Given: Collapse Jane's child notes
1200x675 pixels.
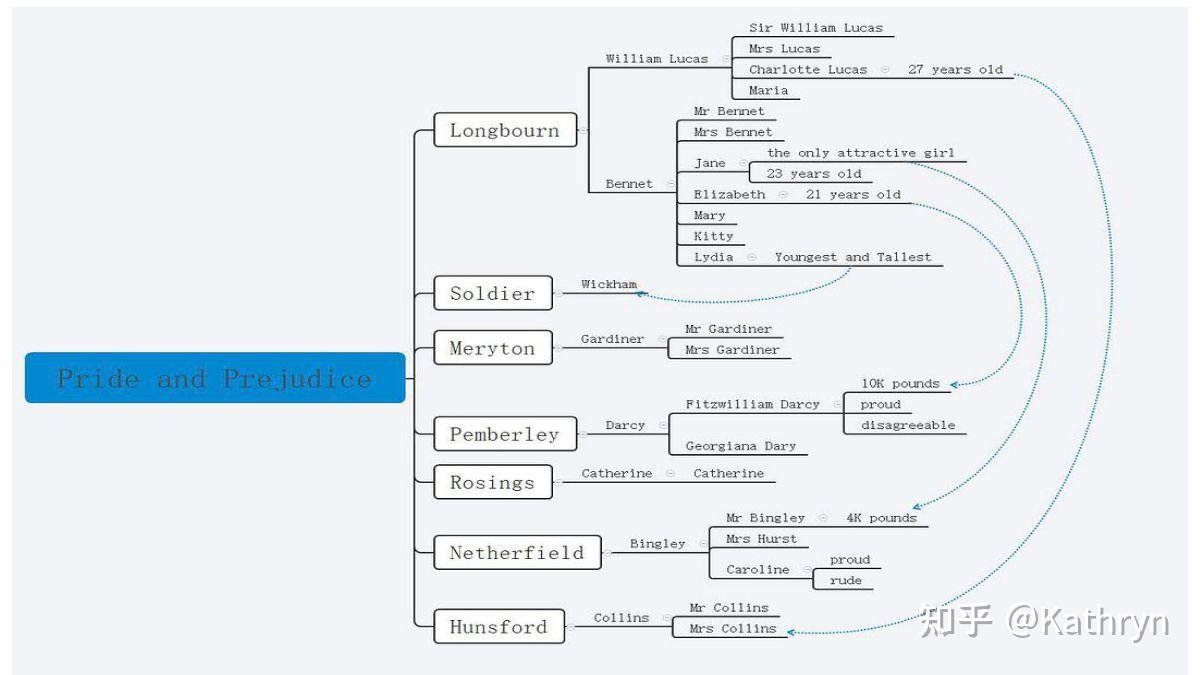Looking at the screenshot, I should [x=743, y=163].
